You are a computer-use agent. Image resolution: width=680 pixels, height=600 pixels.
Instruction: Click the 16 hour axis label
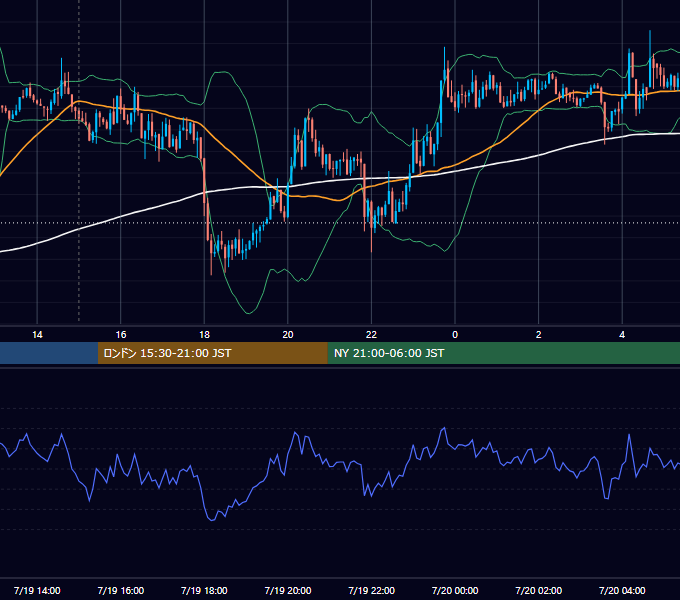[121, 335]
